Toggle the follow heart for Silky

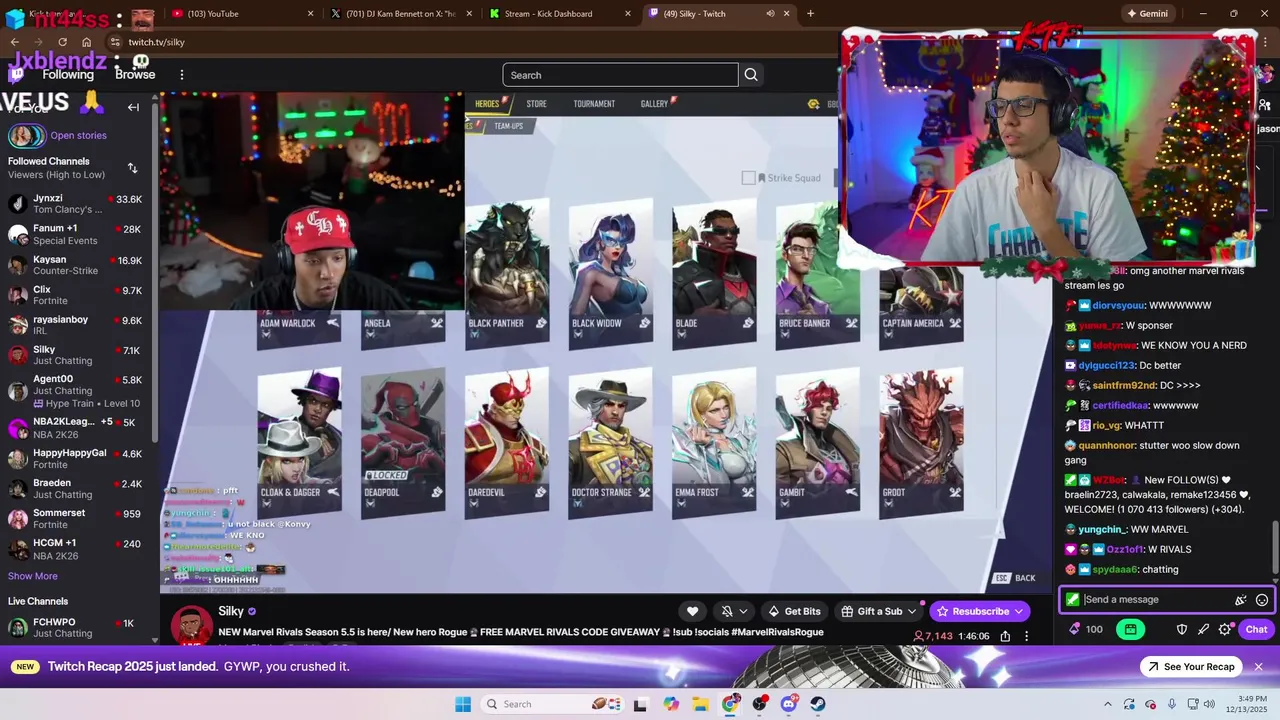coord(692,611)
